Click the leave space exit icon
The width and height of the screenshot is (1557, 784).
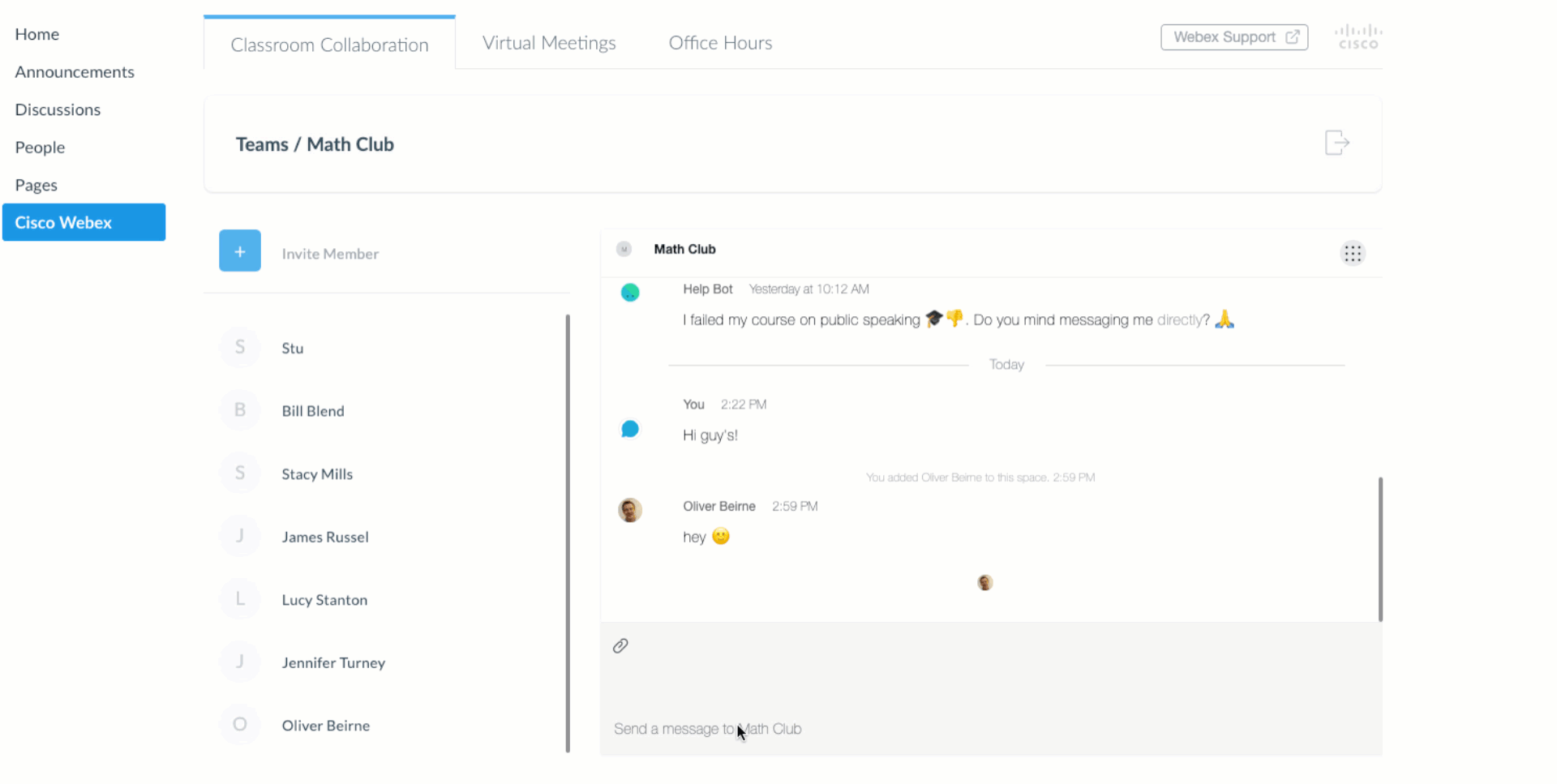tap(1336, 143)
